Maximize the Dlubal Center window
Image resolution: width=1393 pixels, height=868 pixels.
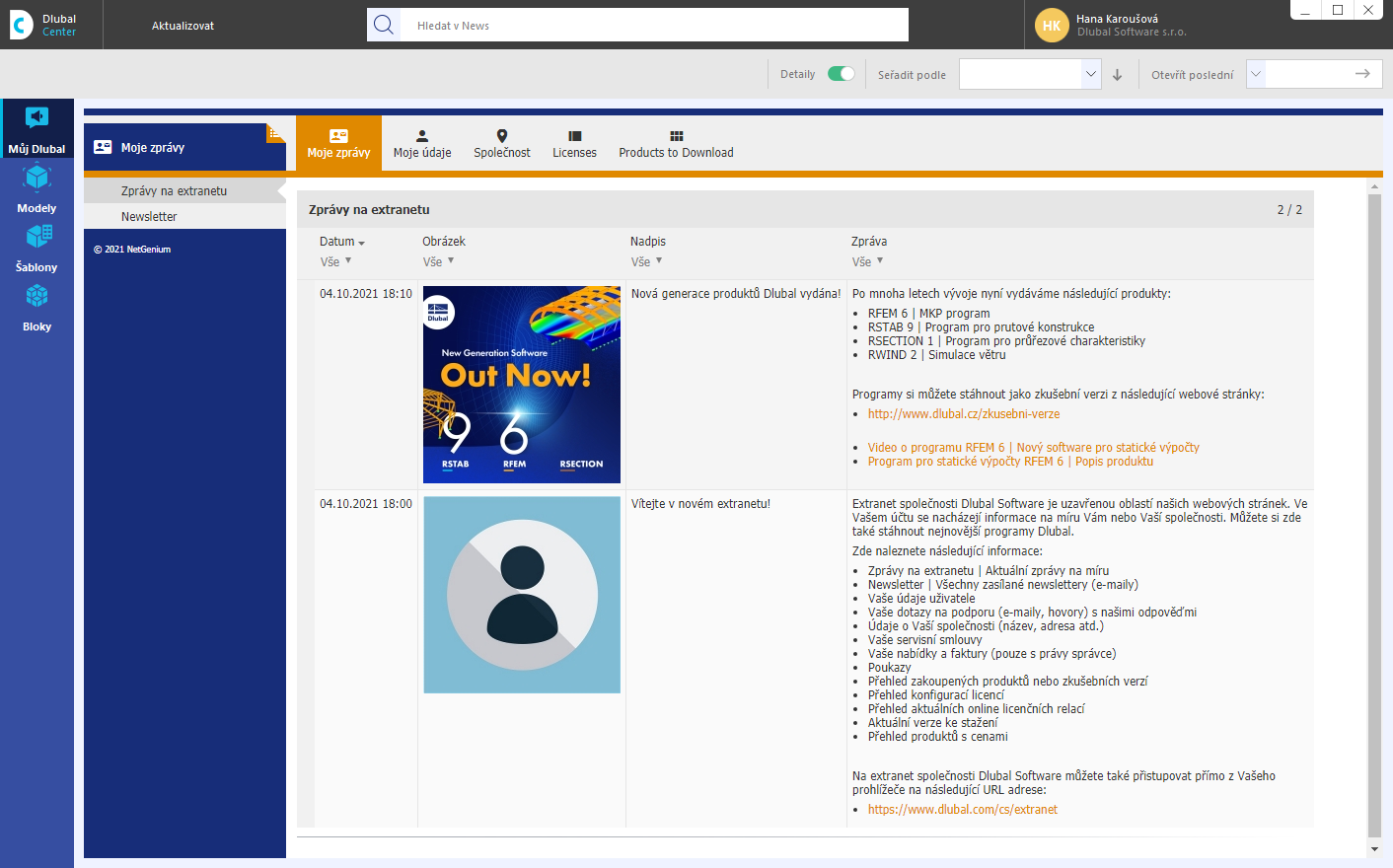(1337, 10)
